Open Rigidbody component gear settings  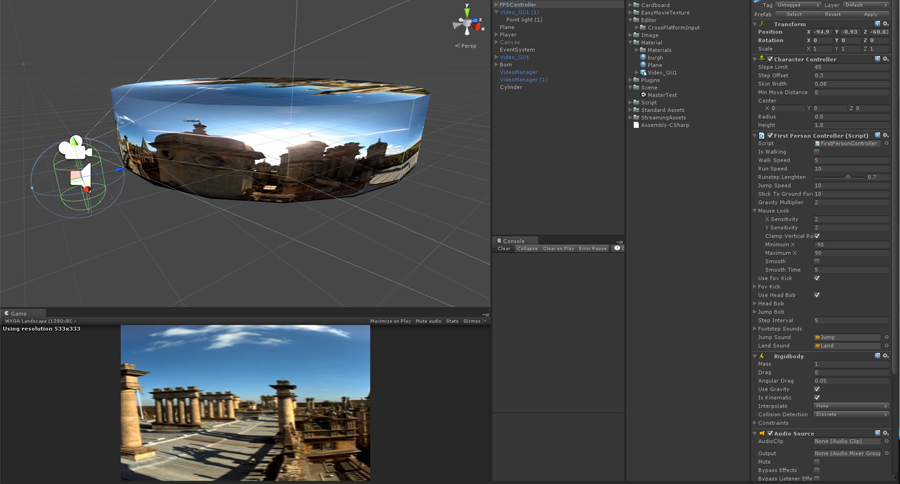tap(886, 356)
